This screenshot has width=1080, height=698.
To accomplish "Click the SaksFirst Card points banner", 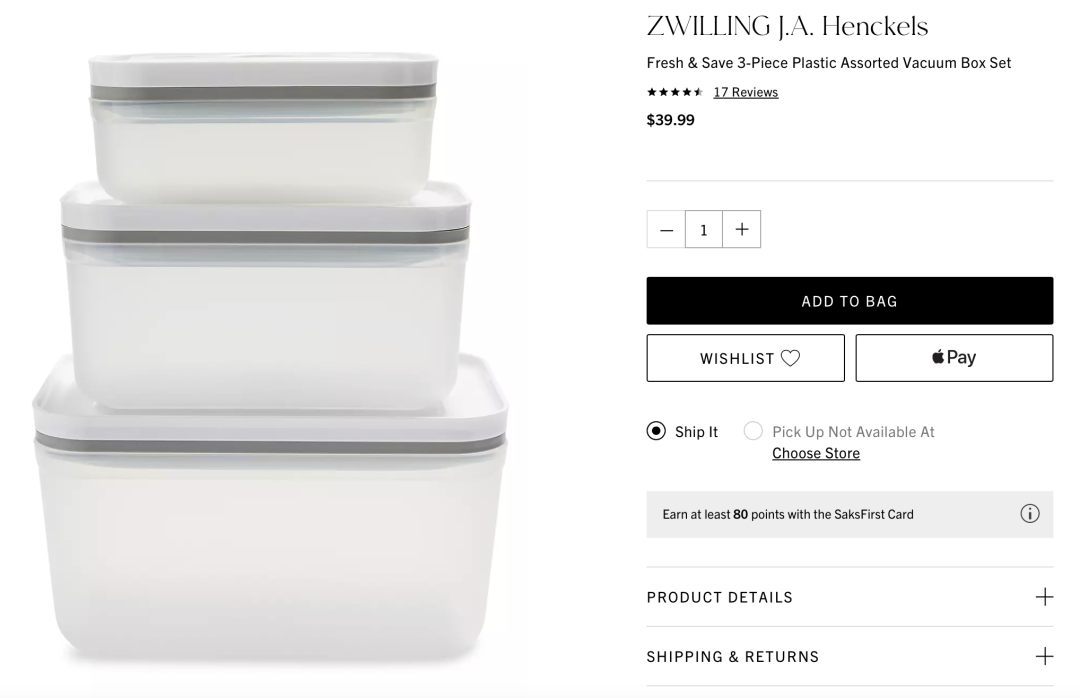I will click(850, 514).
